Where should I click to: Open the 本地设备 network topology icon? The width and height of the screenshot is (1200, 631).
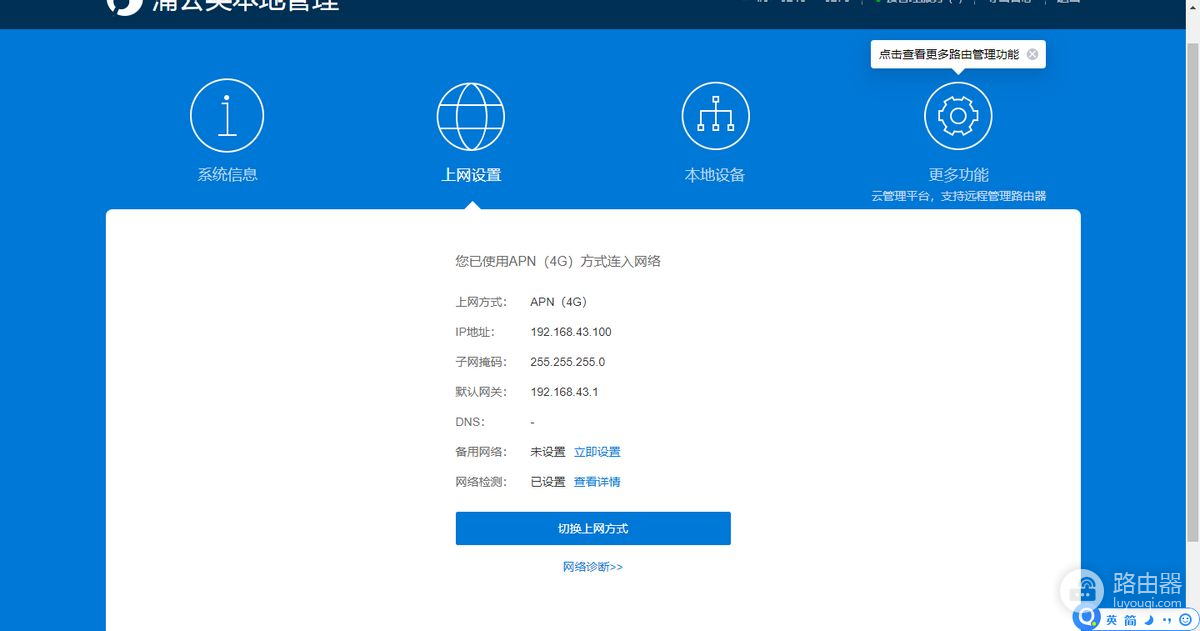pos(715,114)
